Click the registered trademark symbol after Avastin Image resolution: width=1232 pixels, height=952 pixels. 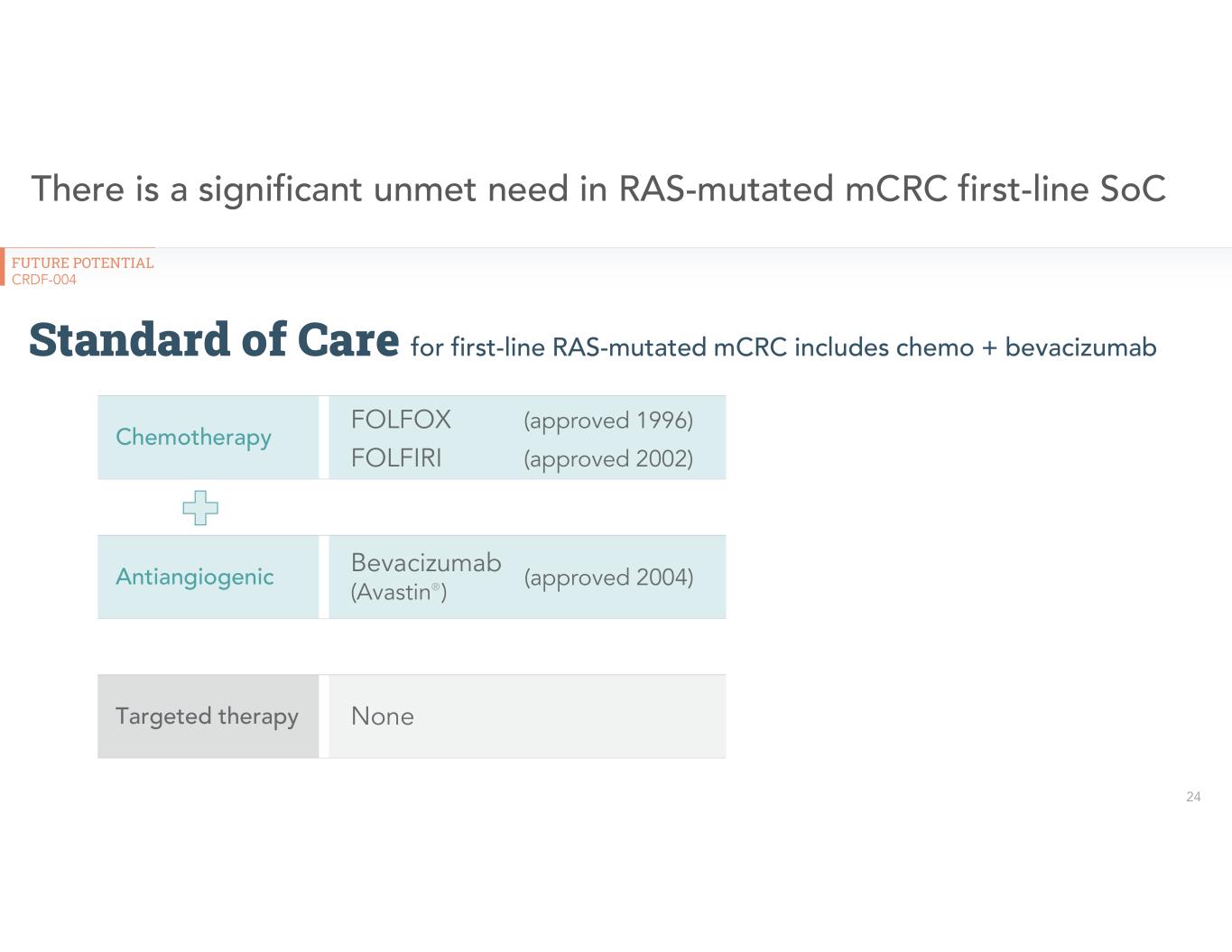436,587
